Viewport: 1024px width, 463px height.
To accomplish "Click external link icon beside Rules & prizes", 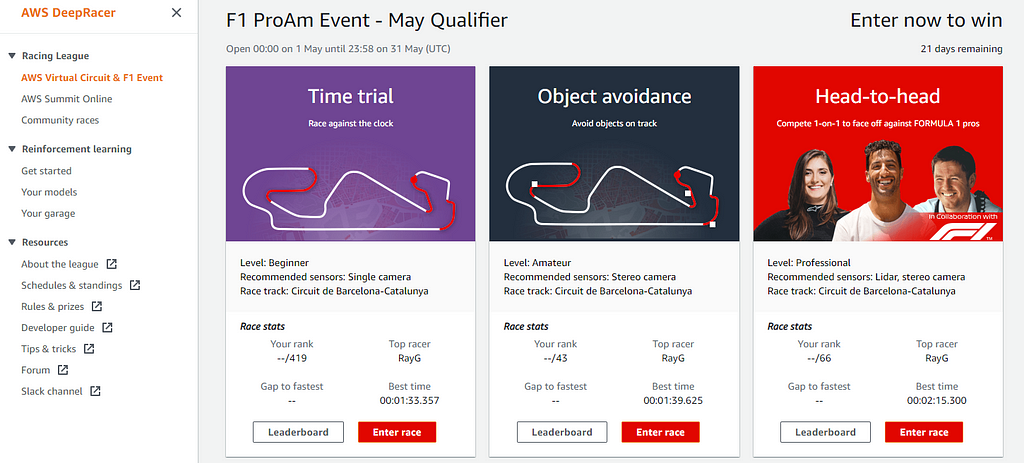I will [x=96, y=307].
